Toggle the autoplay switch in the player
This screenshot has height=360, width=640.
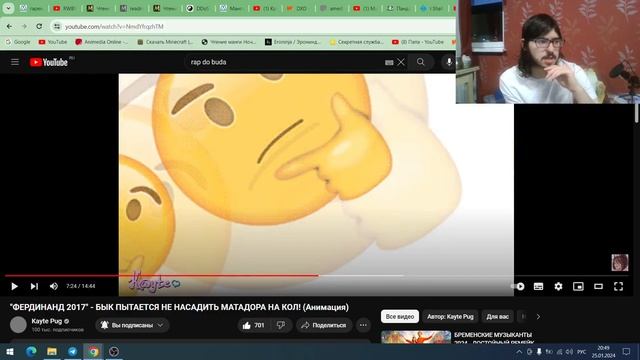518,287
